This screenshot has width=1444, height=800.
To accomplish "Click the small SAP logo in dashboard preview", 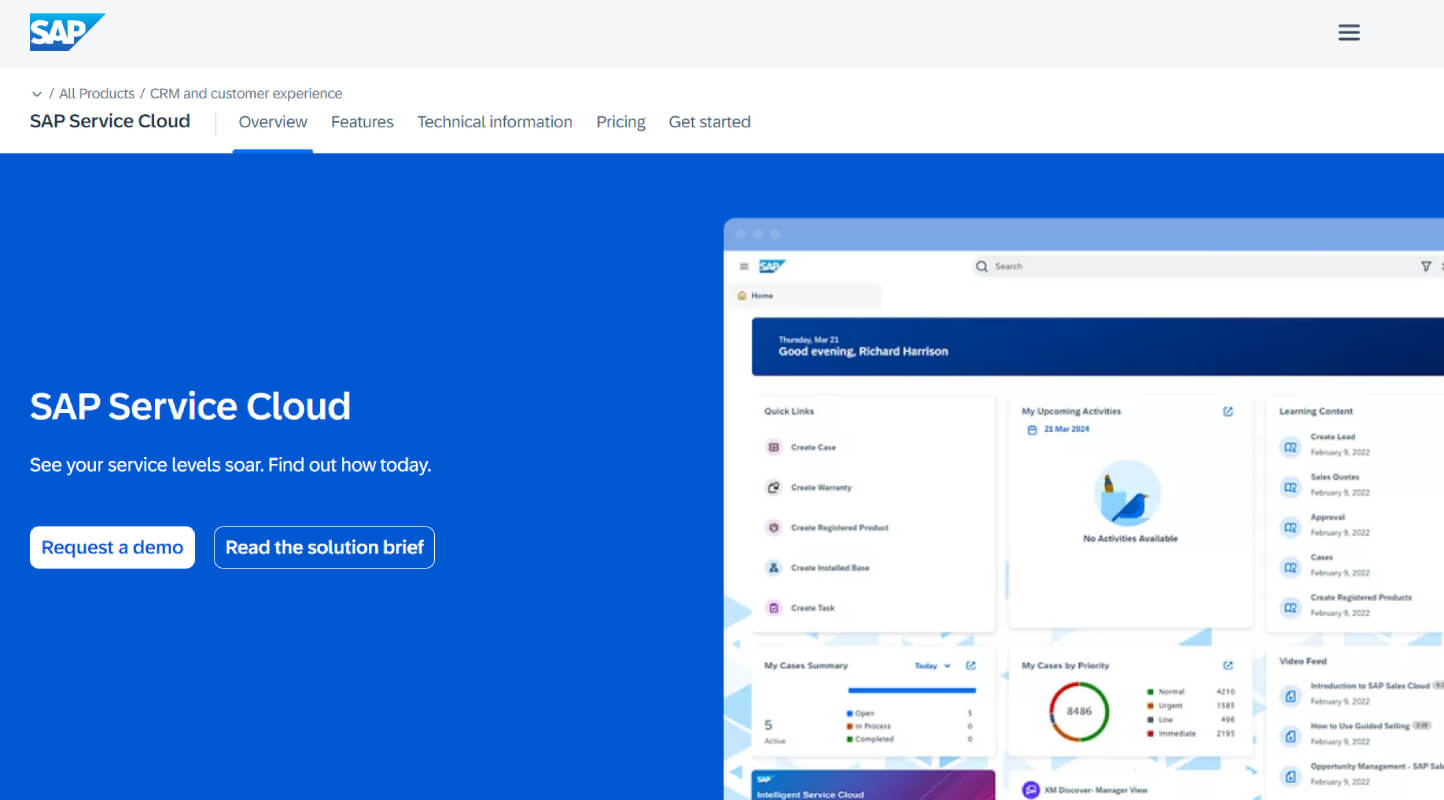I will 772,266.
